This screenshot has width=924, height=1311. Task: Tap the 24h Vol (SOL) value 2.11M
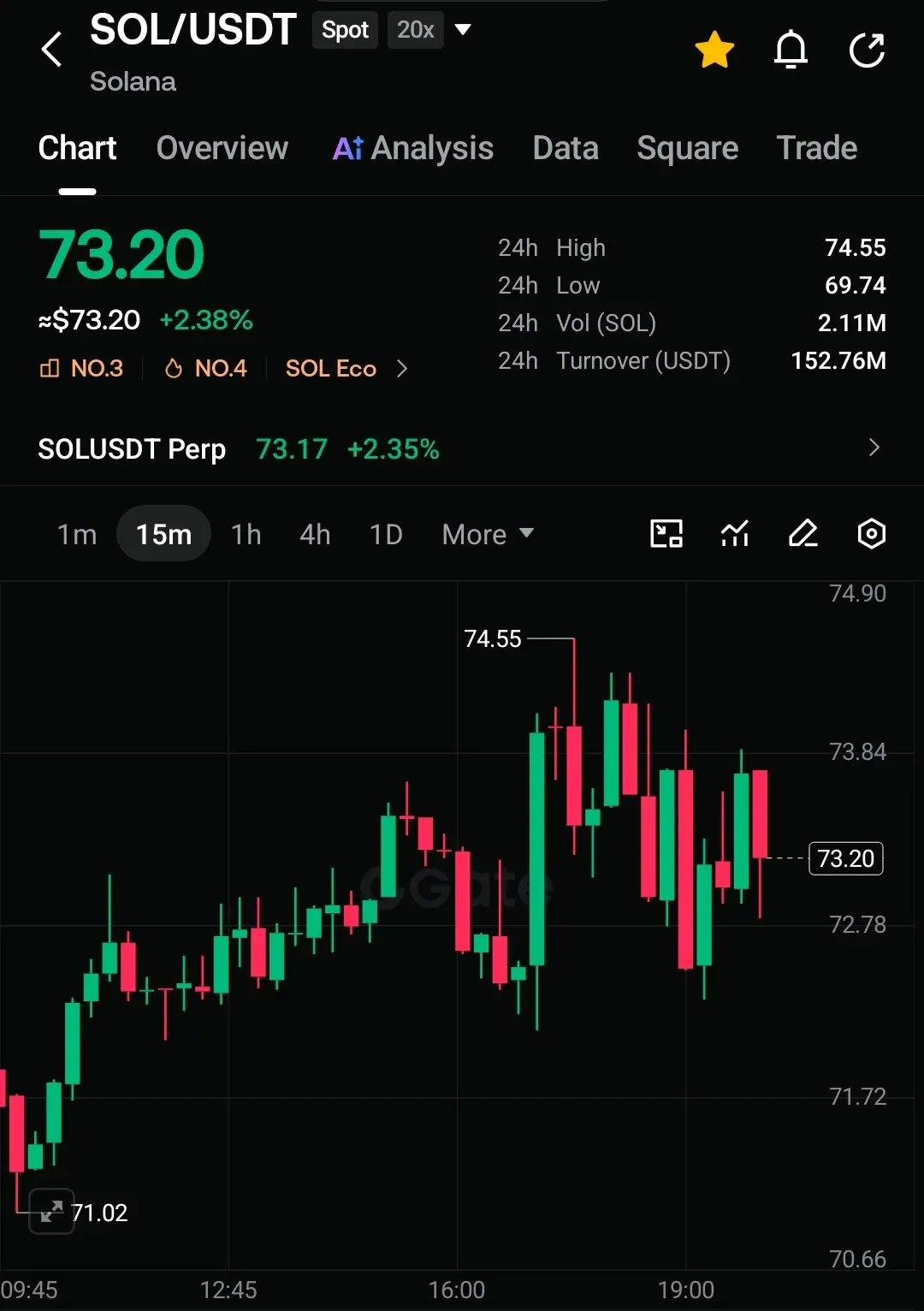click(x=852, y=323)
